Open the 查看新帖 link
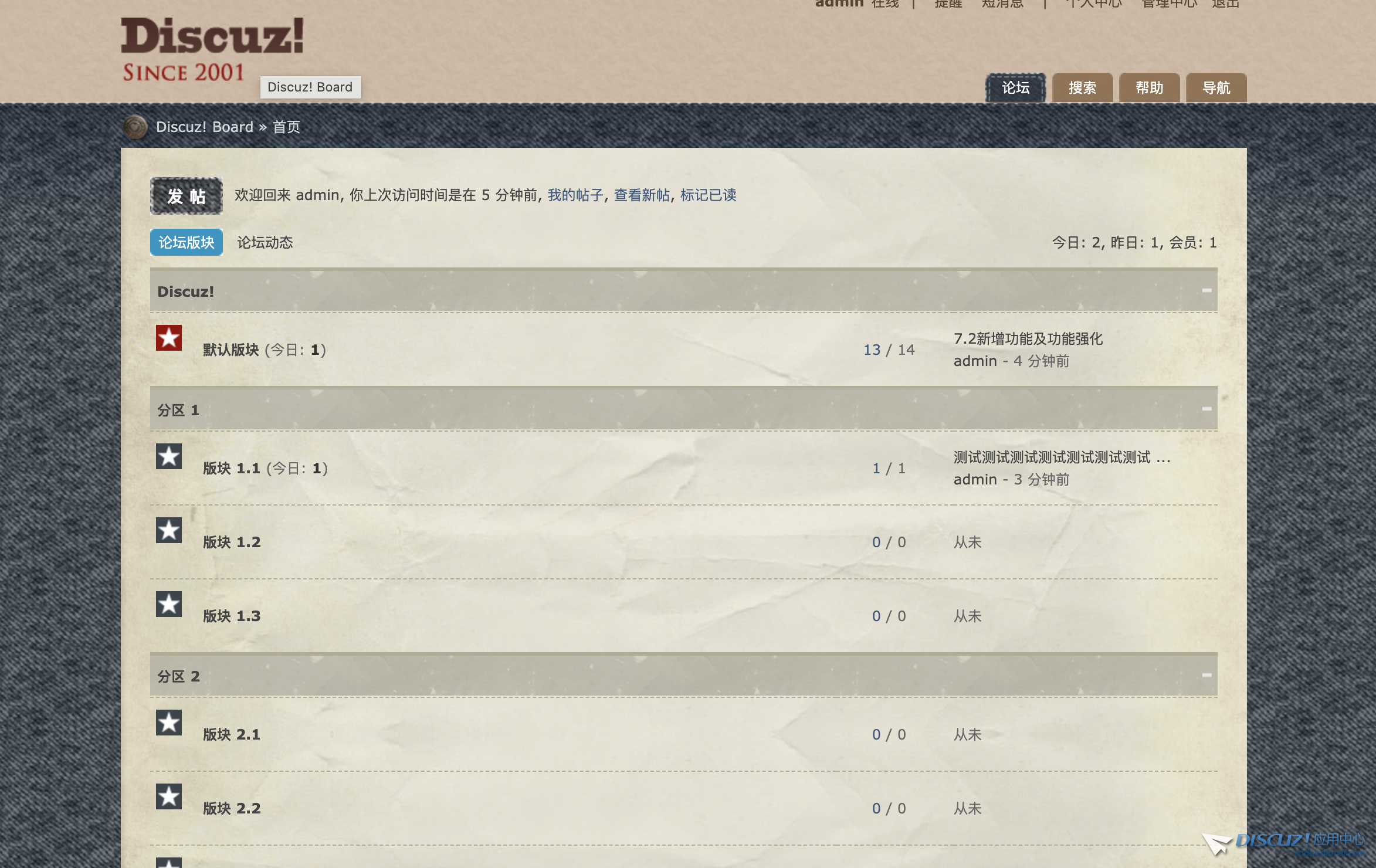The height and width of the screenshot is (868, 1376). coord(642,195)
